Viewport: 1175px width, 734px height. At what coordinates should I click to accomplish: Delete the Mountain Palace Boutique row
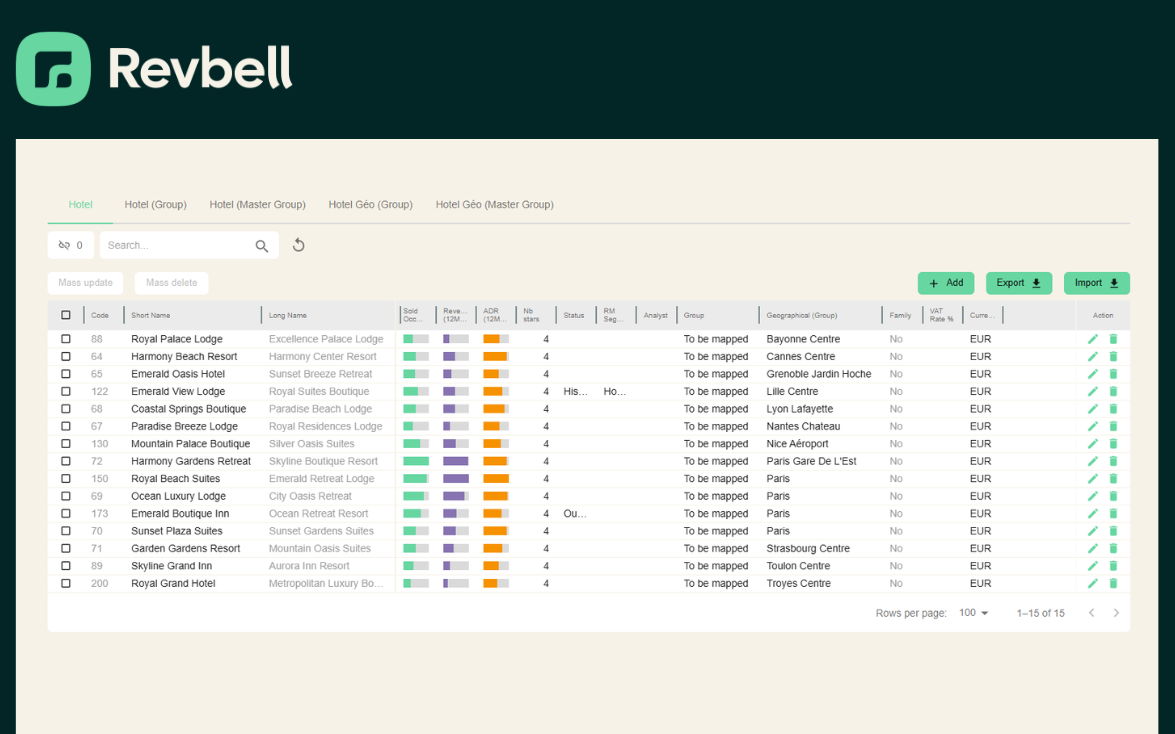(x=1113, y=444)
